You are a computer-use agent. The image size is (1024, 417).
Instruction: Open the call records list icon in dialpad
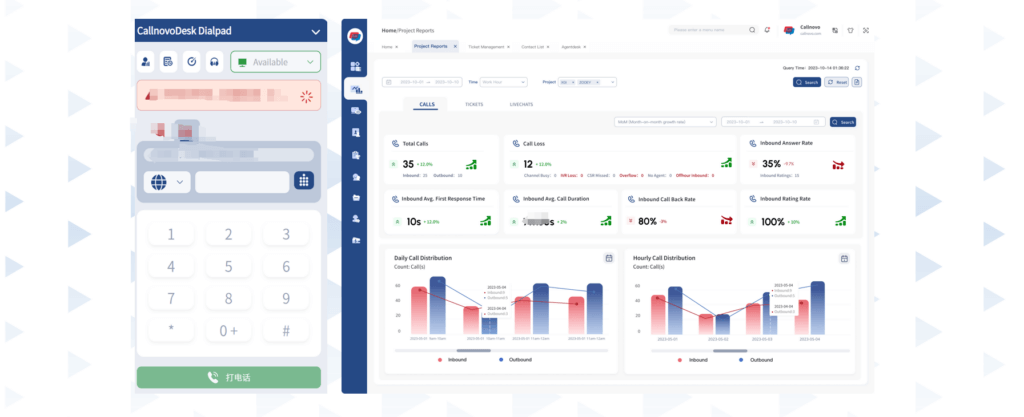click(x=168, y=62)
